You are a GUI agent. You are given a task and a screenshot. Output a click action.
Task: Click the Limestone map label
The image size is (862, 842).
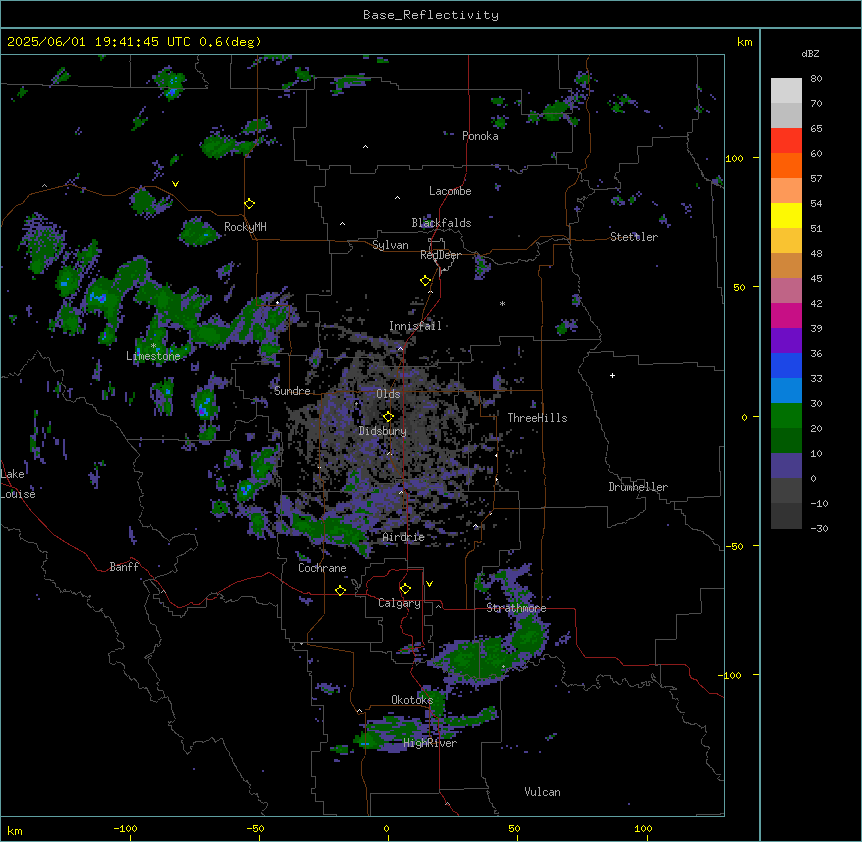(x=153, y=356)
